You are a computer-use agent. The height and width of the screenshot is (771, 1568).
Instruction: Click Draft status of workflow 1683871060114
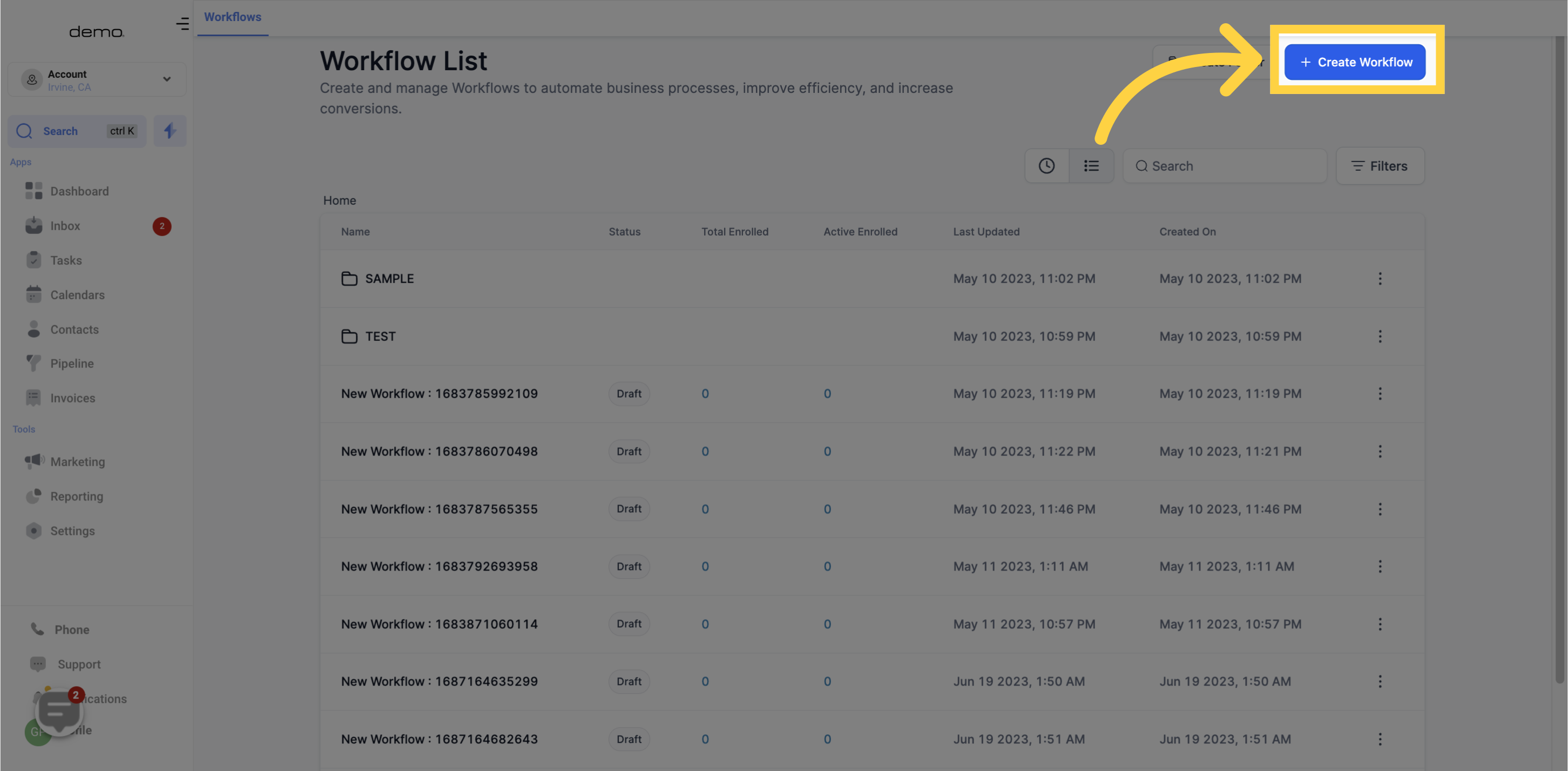pos(629,624)
